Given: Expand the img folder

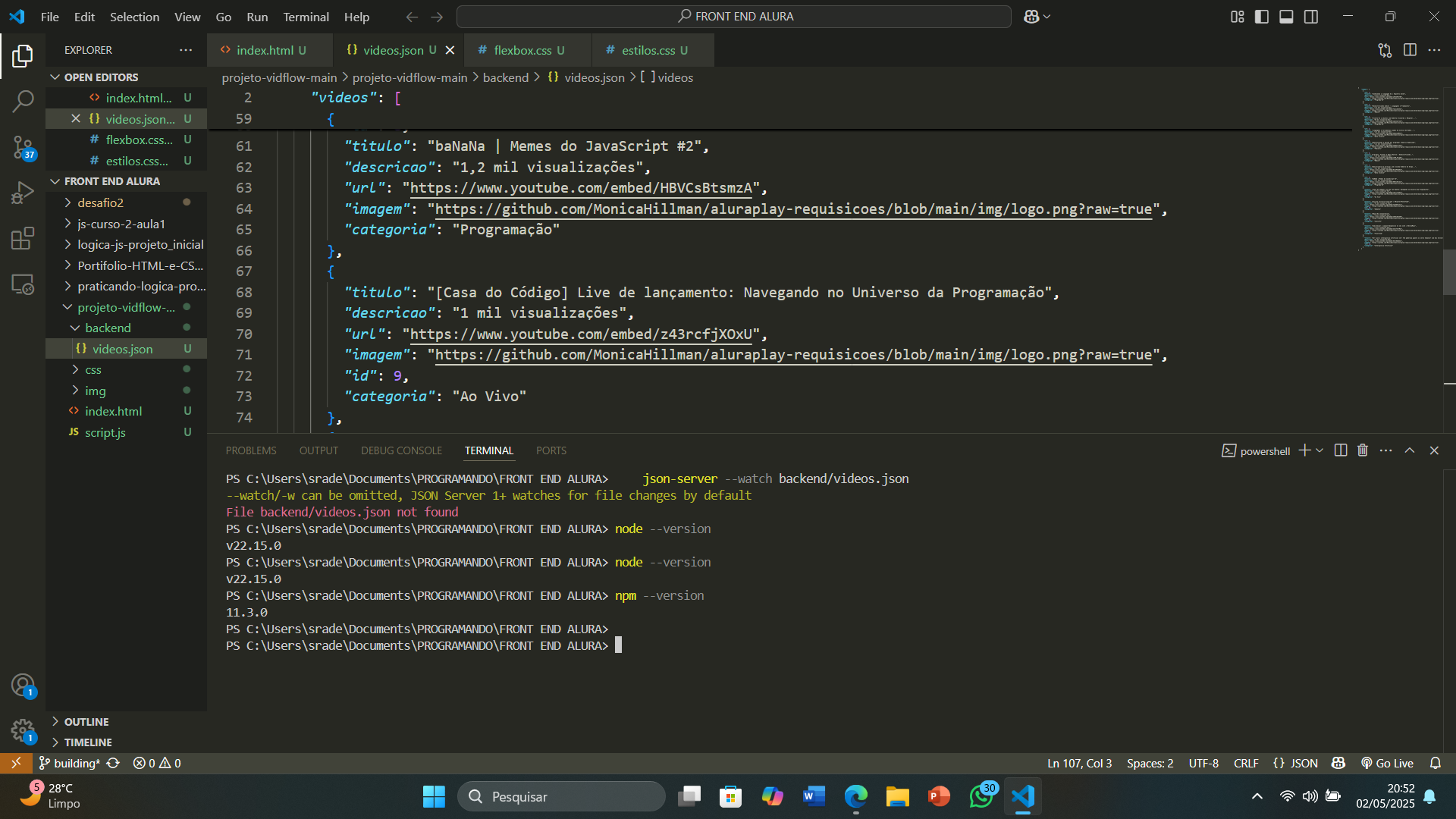Looking at the screenshot, I should tap(127, 391).
